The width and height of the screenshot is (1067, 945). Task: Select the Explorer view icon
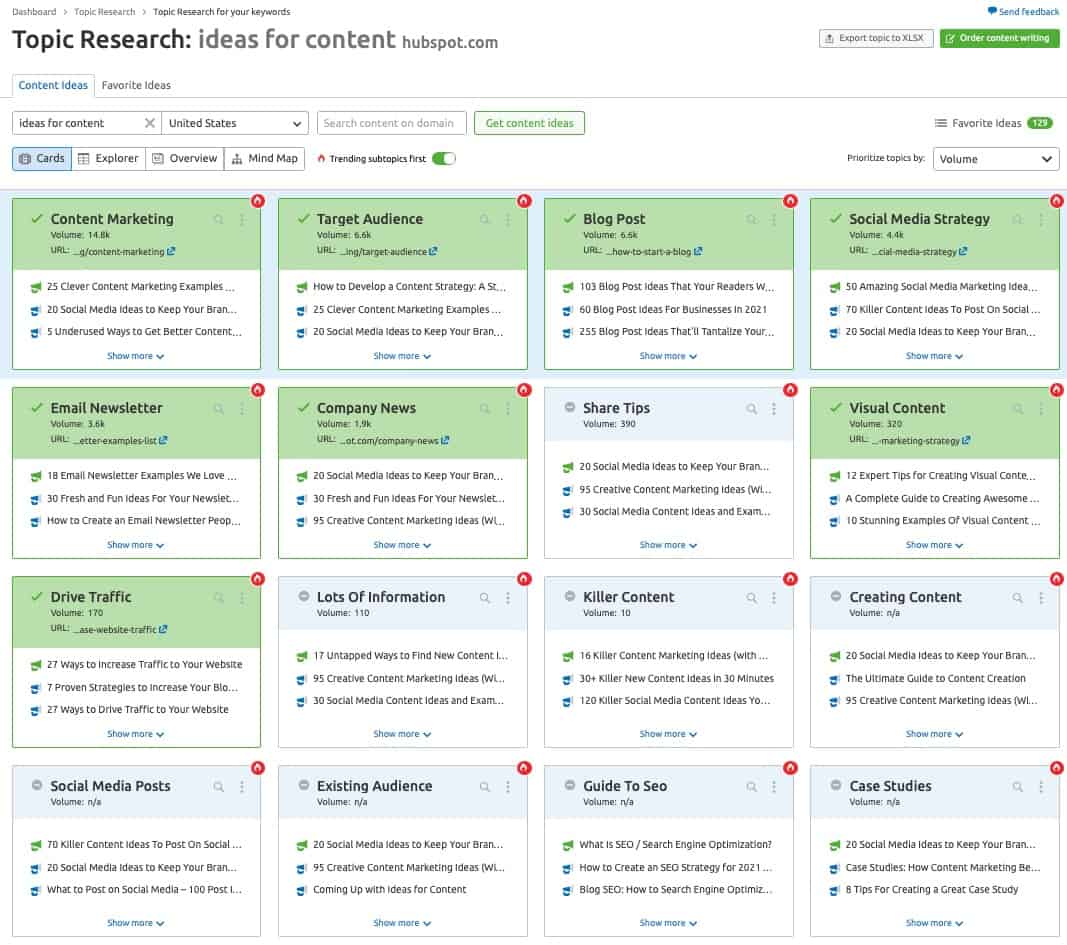click(109, 158)
